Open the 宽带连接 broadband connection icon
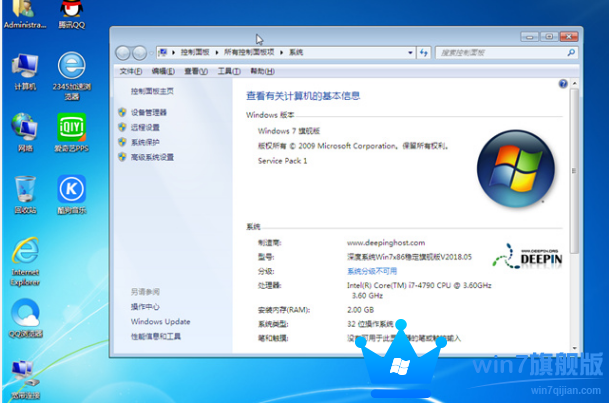Image resolution: width=609 pixels, height=403 pixels. 25,380
